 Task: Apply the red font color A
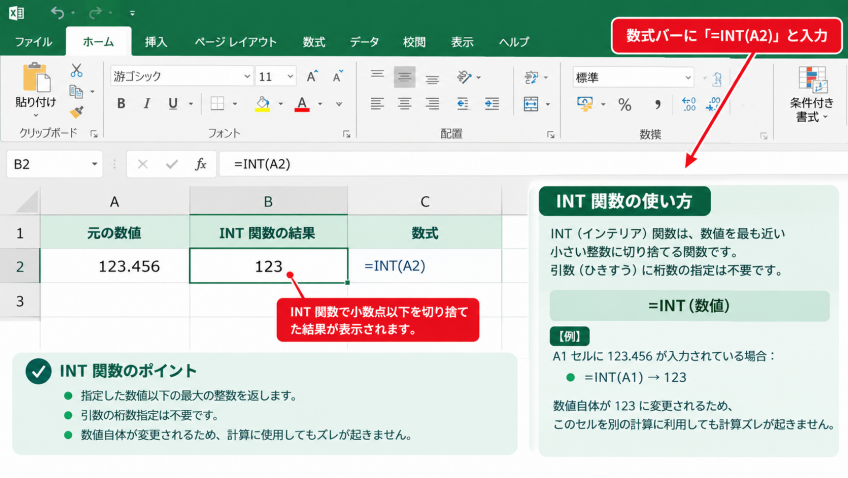(x=302, y=104)
